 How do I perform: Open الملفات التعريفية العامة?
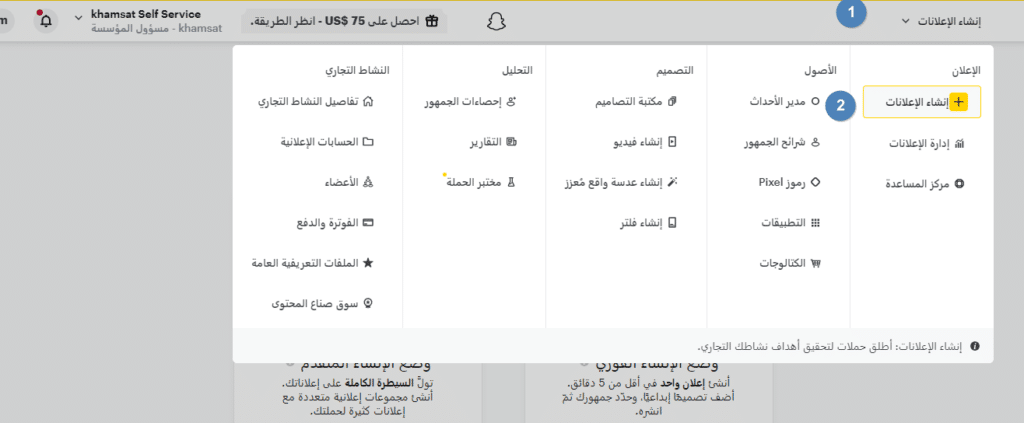(312, 264)
